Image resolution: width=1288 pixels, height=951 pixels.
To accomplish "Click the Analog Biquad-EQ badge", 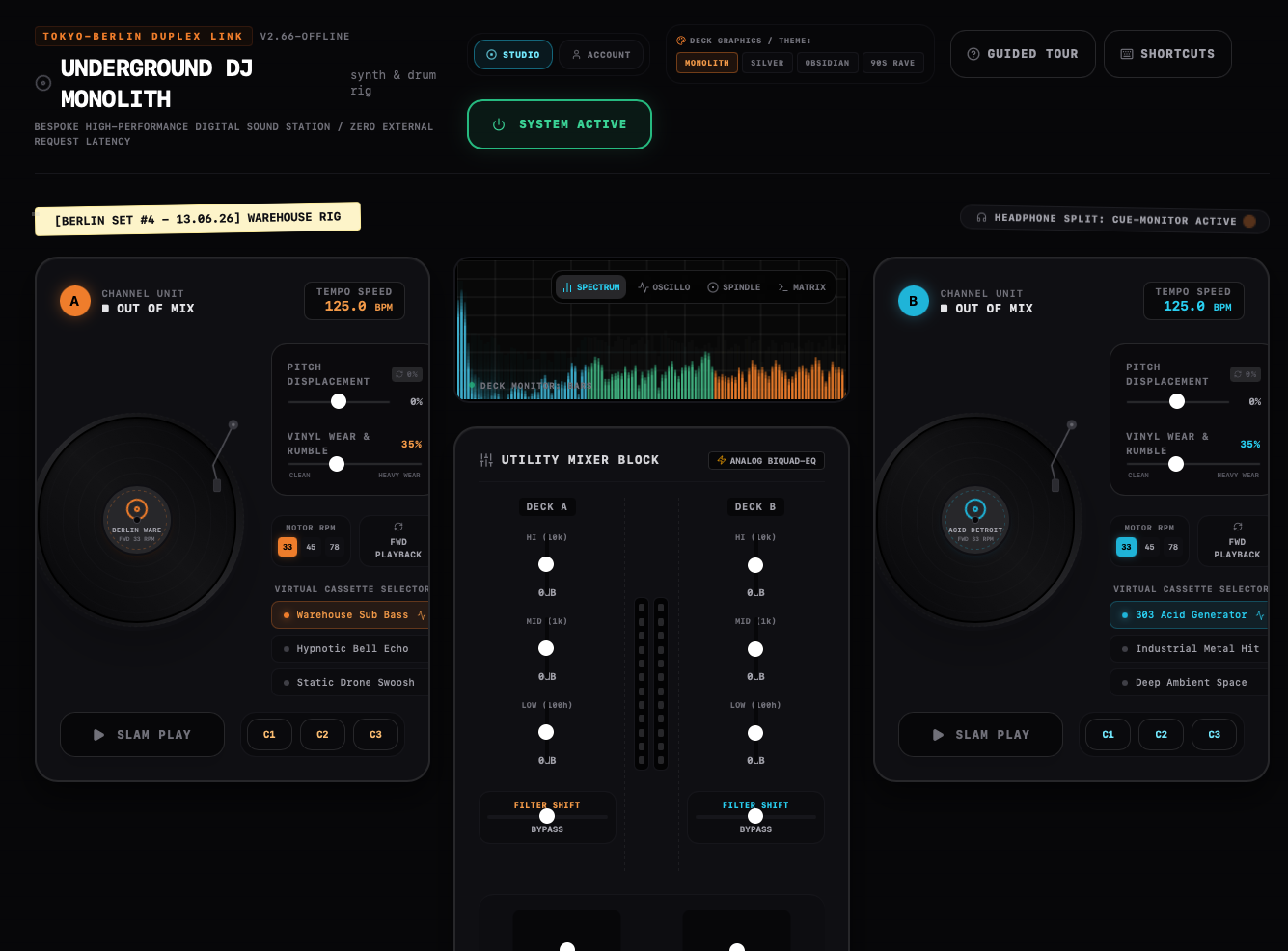I will 766,461.
